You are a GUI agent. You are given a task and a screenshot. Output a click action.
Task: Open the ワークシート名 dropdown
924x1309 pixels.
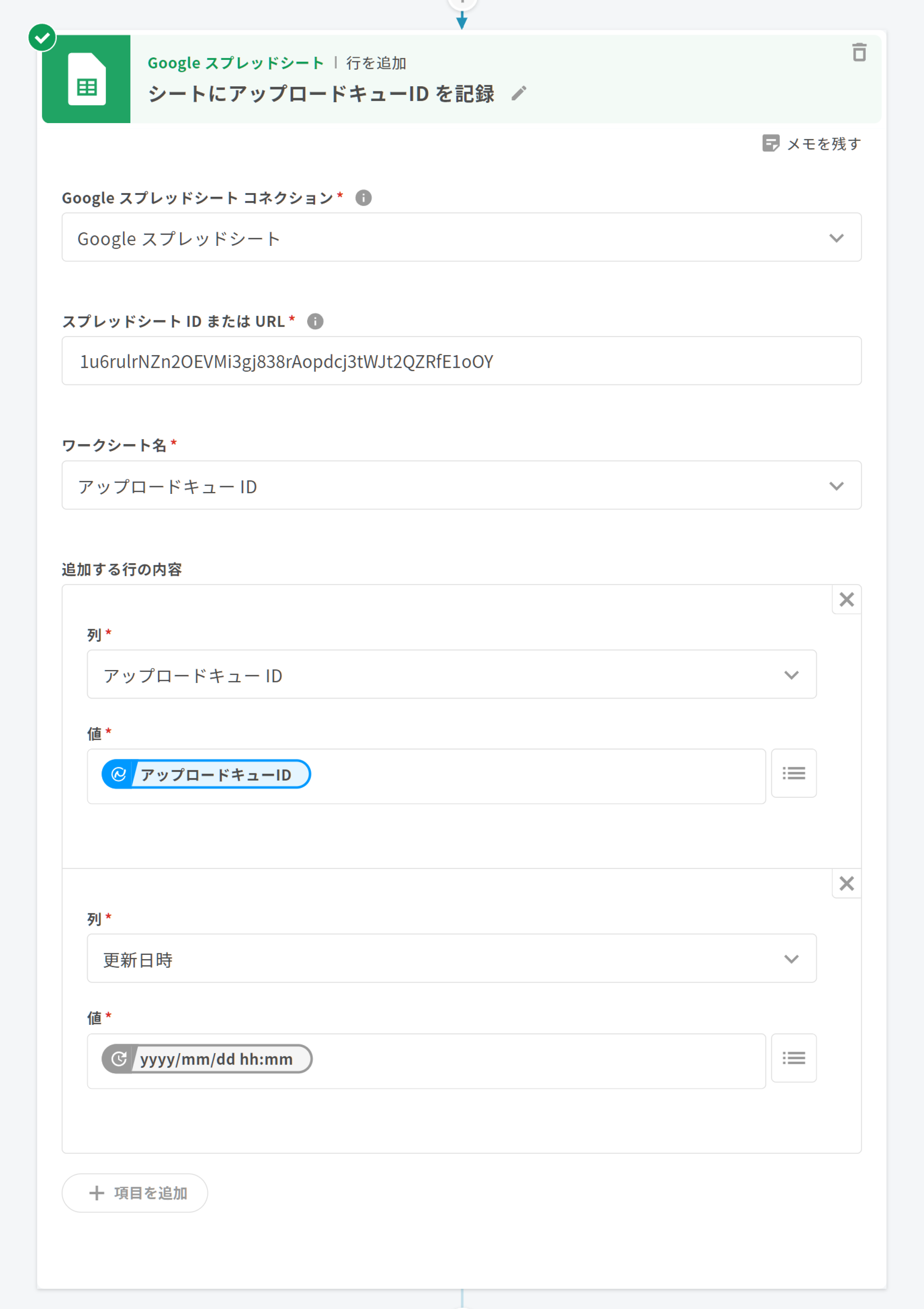(x=836, y=486)
